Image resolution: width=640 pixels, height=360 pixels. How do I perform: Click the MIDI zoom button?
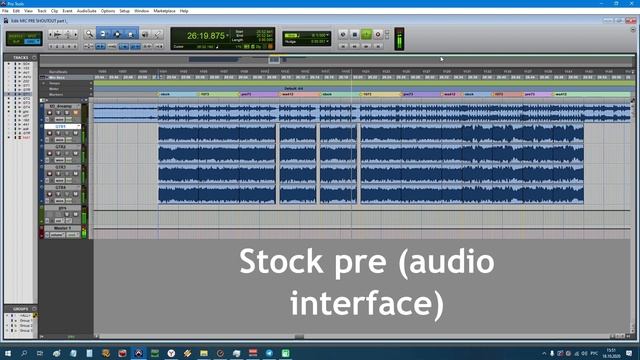68,34
